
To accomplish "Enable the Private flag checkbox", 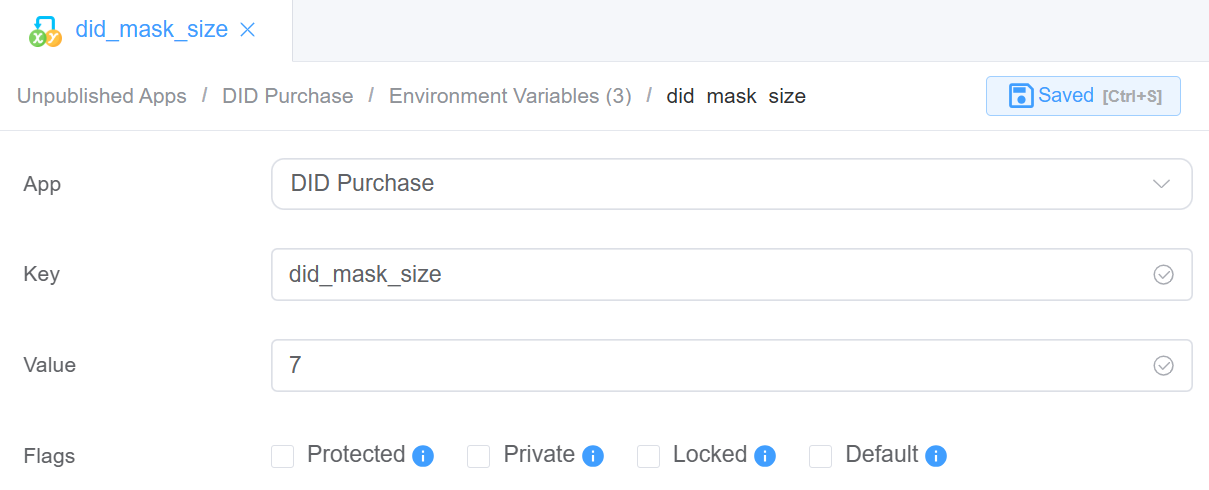I will [479, 456].
